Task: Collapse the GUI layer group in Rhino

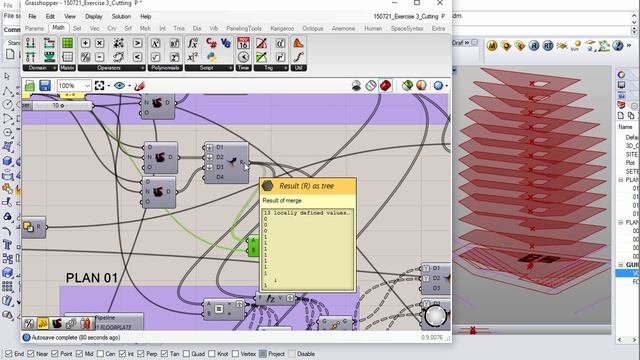Action: [x=621, y=264]
